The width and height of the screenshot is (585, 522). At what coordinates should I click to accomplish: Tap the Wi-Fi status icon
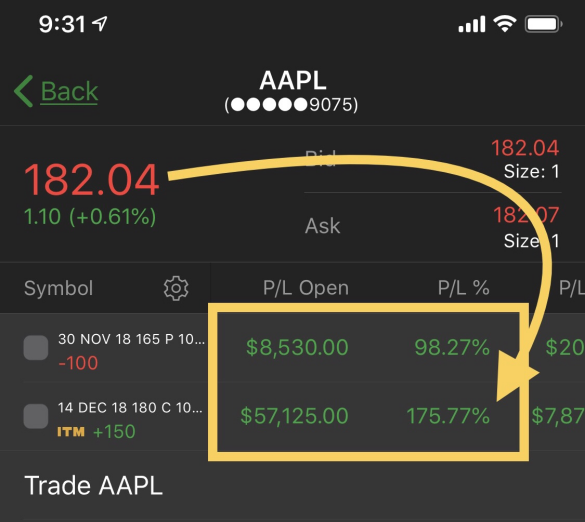[x=504, y=24]
